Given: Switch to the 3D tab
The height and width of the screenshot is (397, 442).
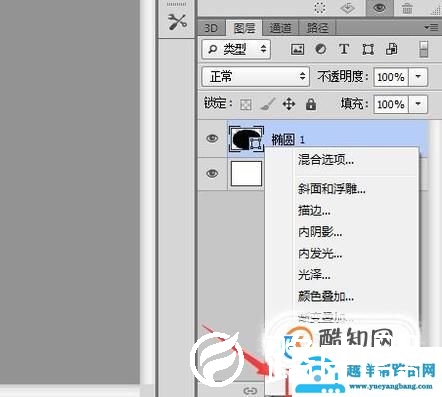Looking at the screenshot, I should (211, 28).
